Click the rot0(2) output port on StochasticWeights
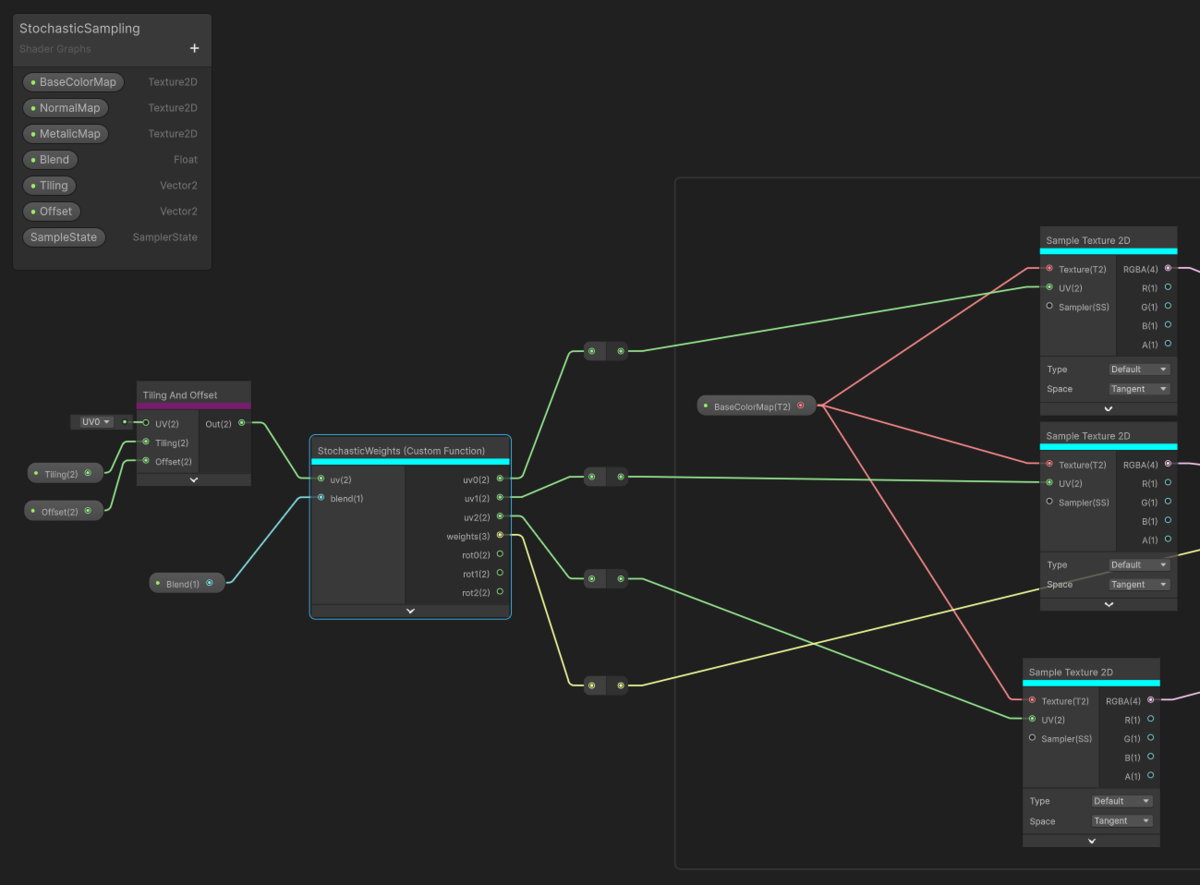The height and width of the screenshot is (885, 1200). pyautogui.click(x=500, y=554)
